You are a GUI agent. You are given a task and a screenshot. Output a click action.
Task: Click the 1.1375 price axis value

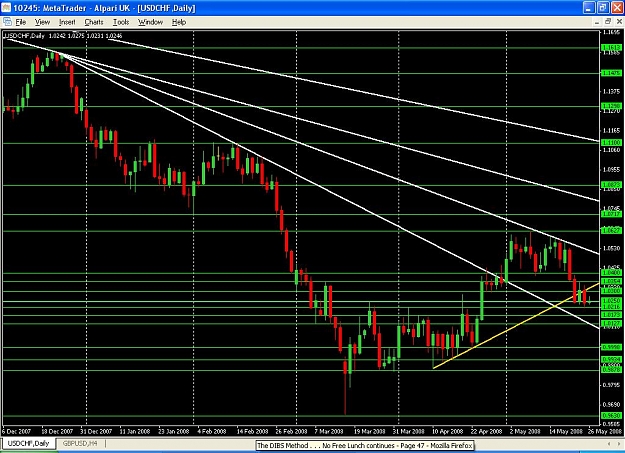[612, 91]
